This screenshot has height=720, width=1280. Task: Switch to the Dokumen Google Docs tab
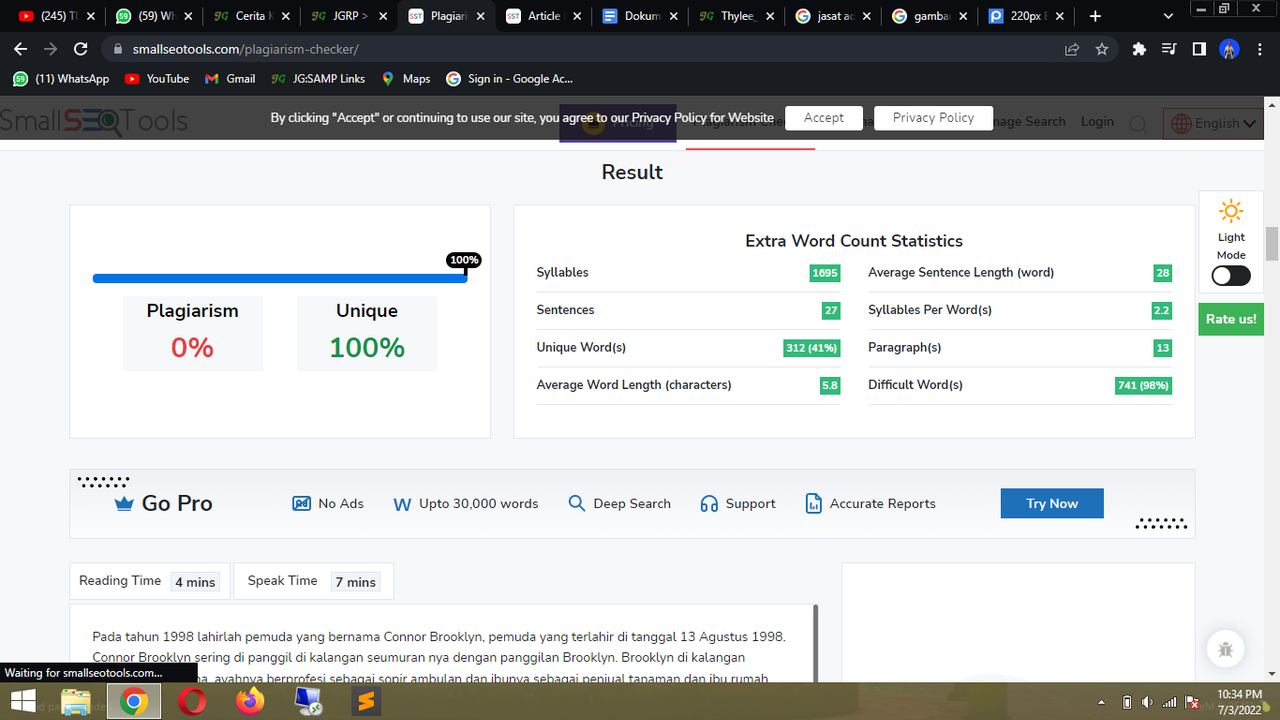tap(641, 16)
